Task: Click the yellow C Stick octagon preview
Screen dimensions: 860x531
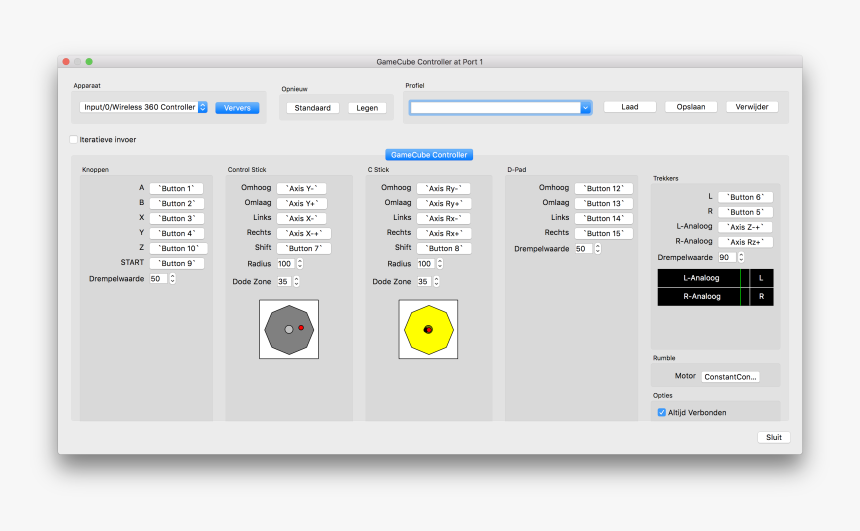Action: [x=428, y=329]
